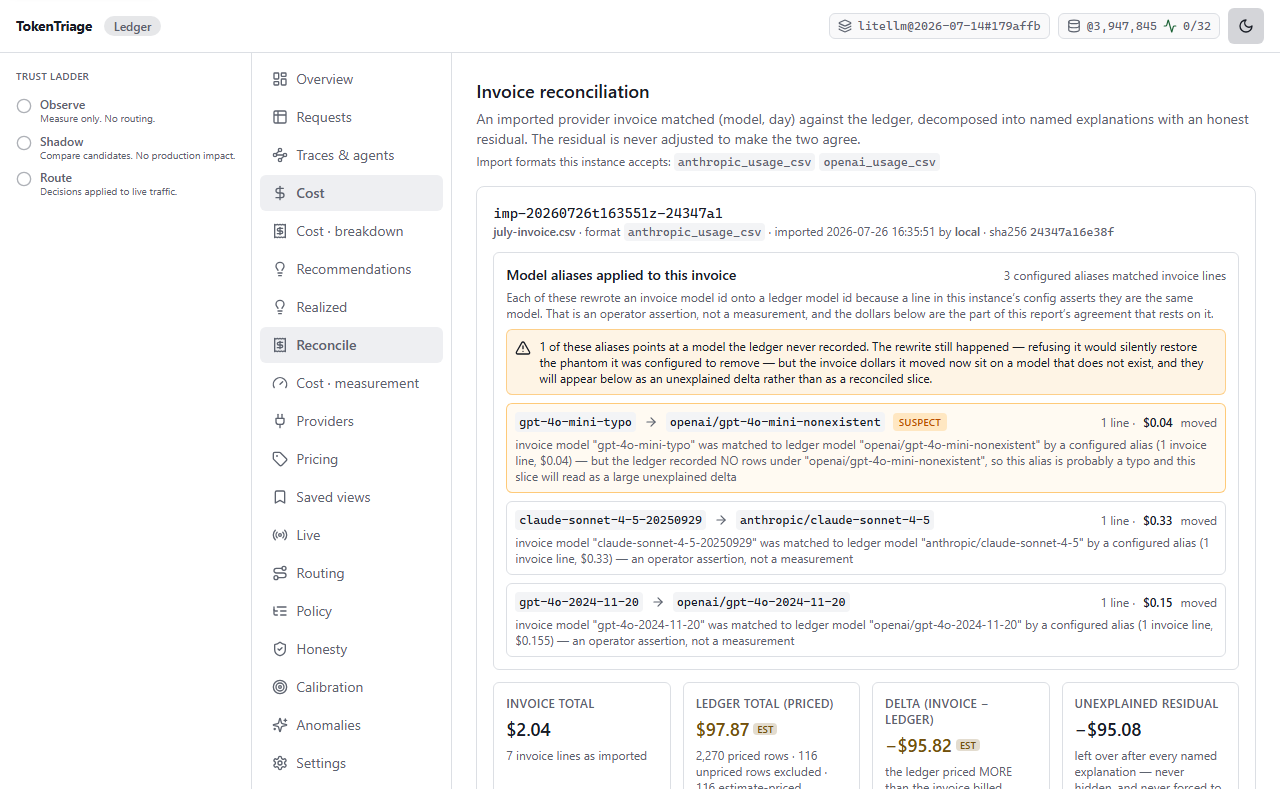
Task: Click the Invoice reconciliation heading
Action: [563, 92]
